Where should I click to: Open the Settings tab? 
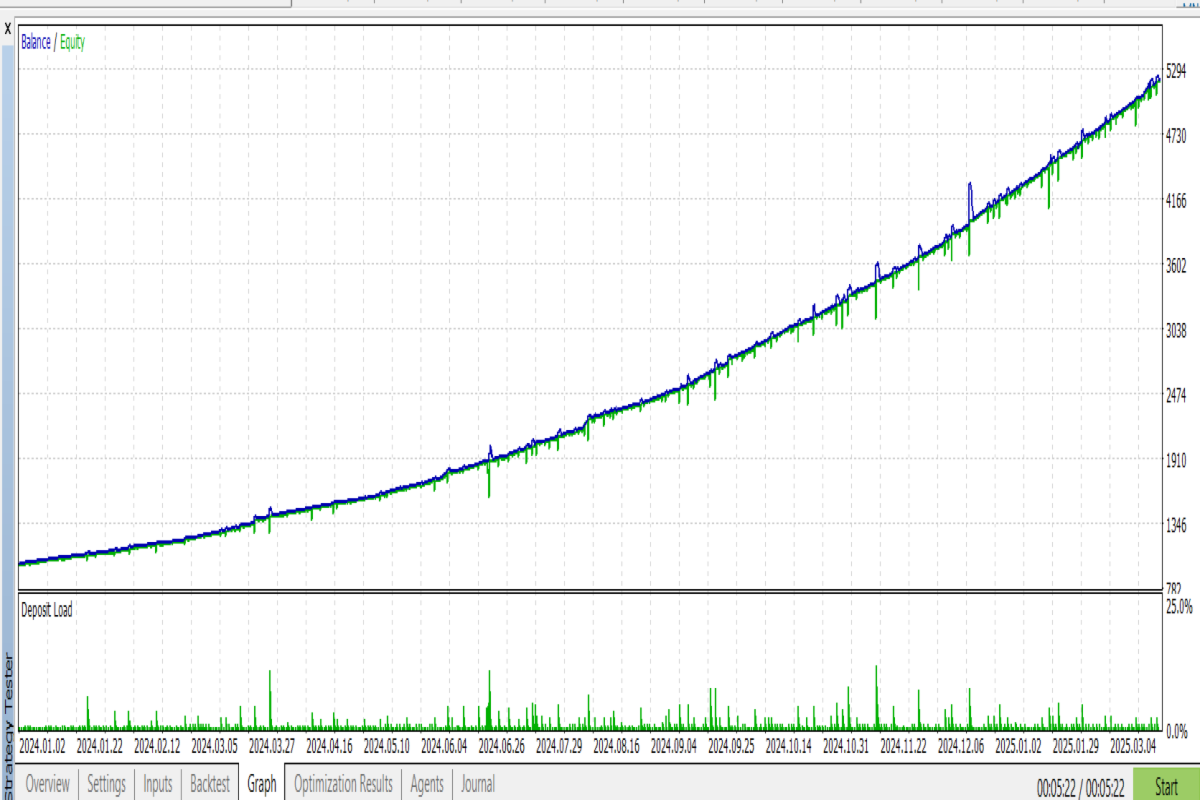tap(106, 784)
